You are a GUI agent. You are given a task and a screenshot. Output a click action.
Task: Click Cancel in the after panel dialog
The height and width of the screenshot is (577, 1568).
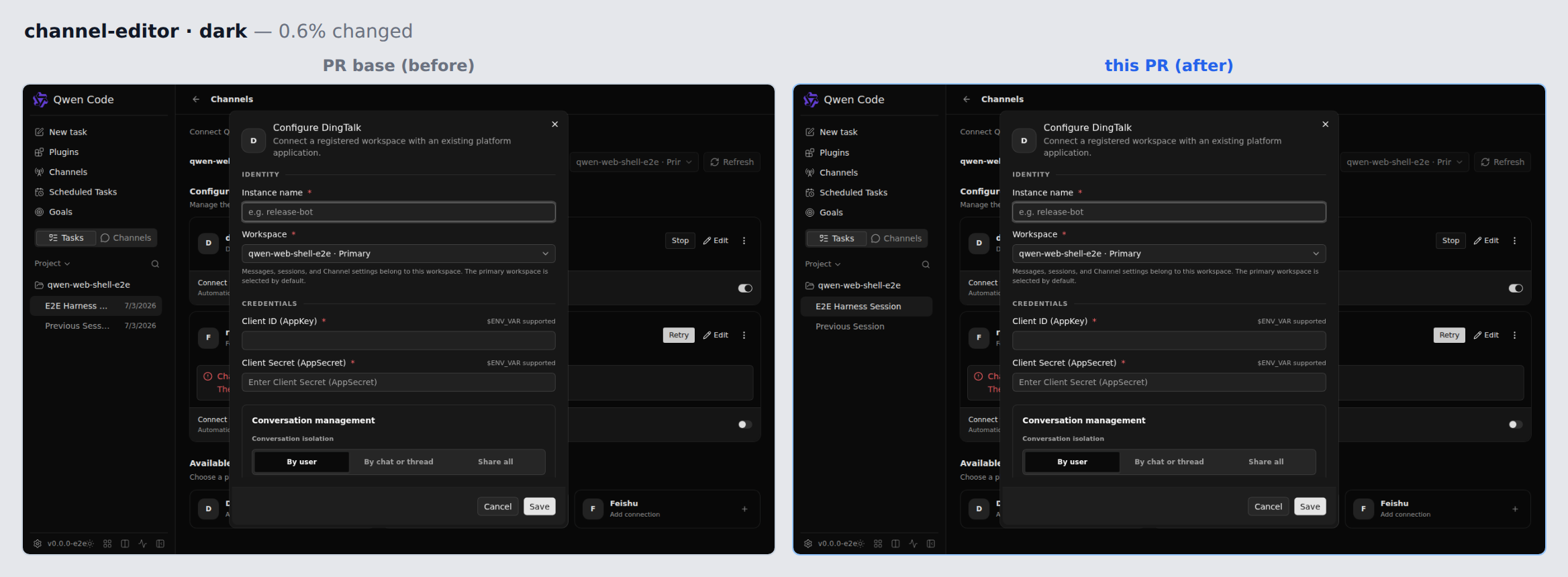click(1268, 507)
